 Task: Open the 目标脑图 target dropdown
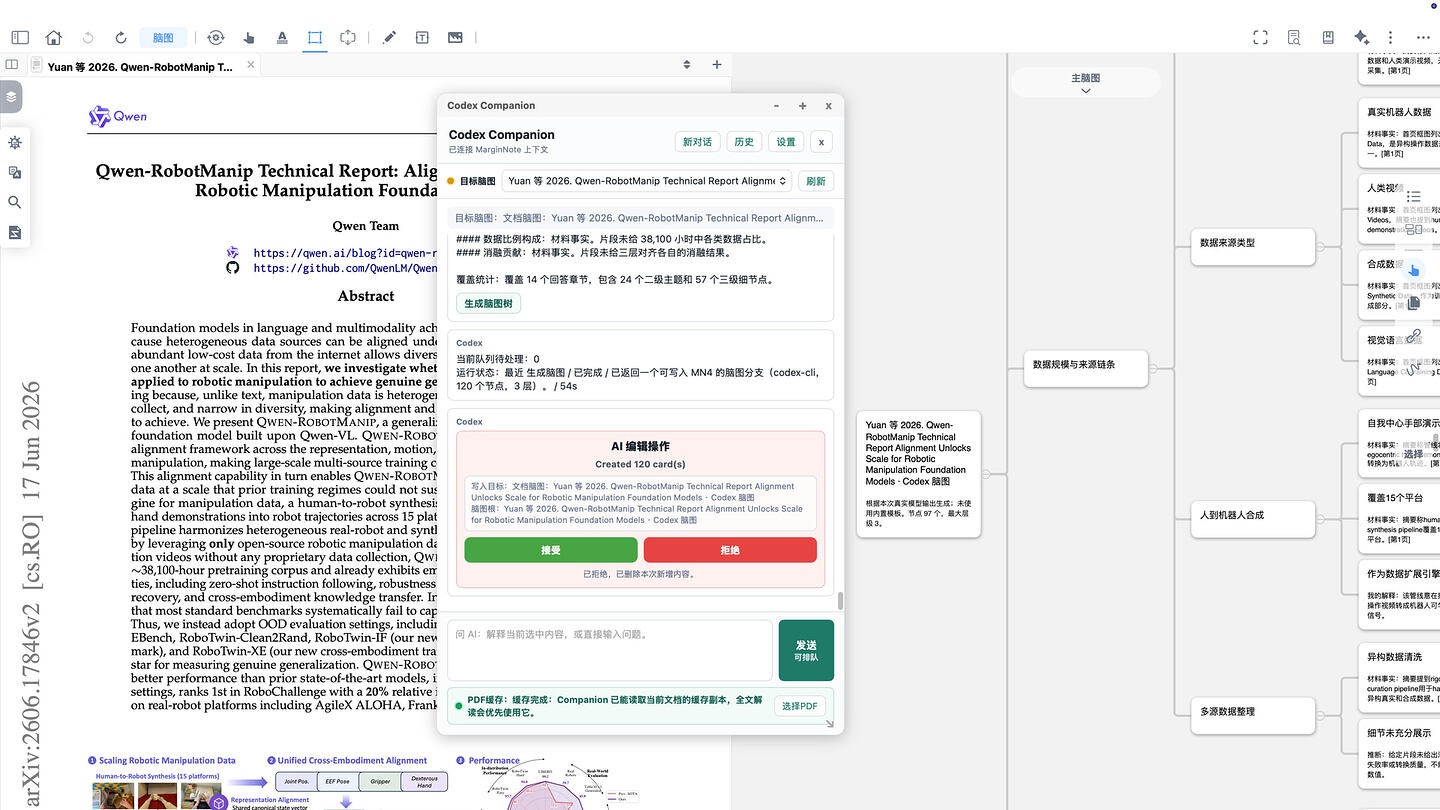[646, 181]
